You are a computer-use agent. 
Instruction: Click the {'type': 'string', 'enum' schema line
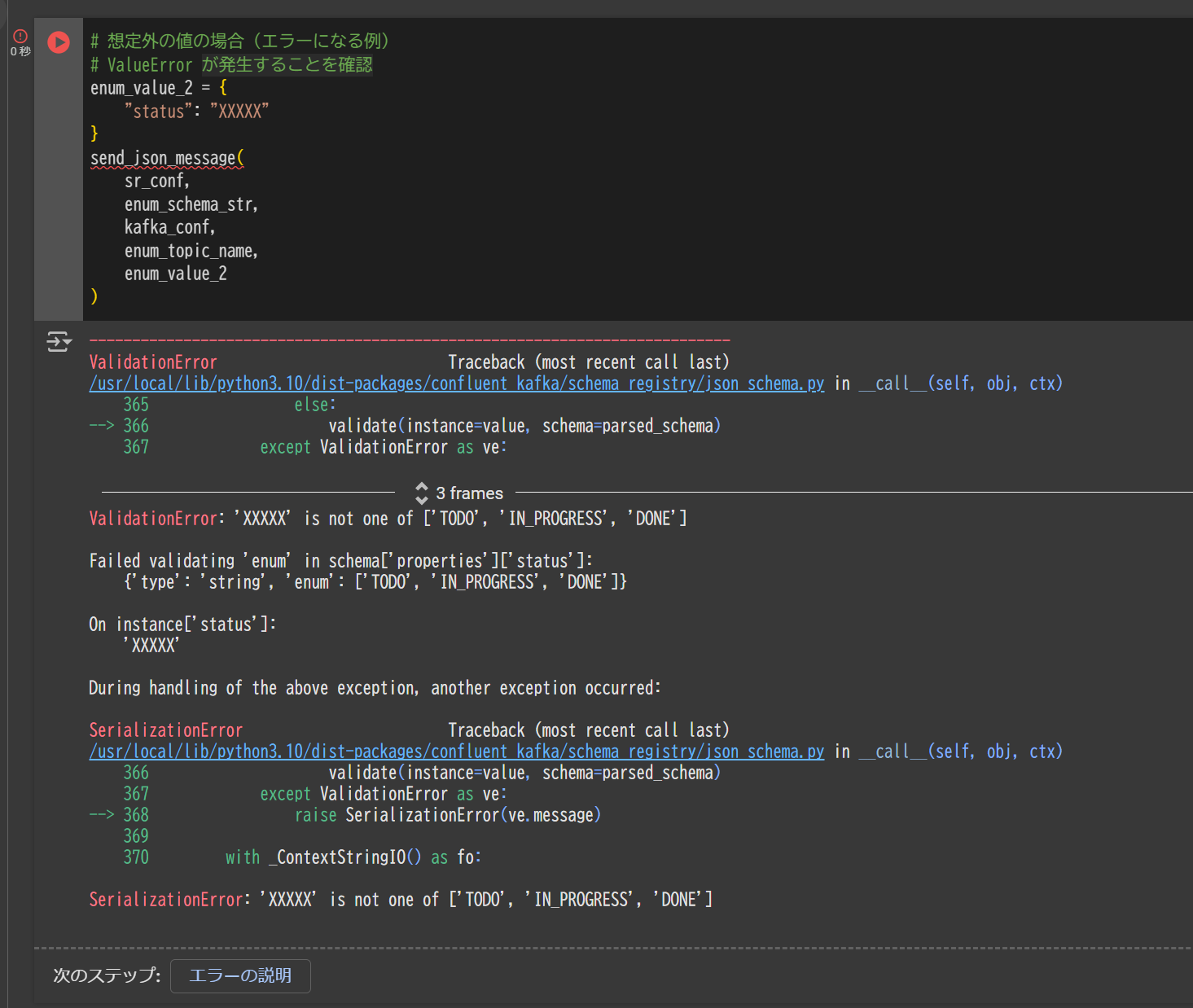375,582
